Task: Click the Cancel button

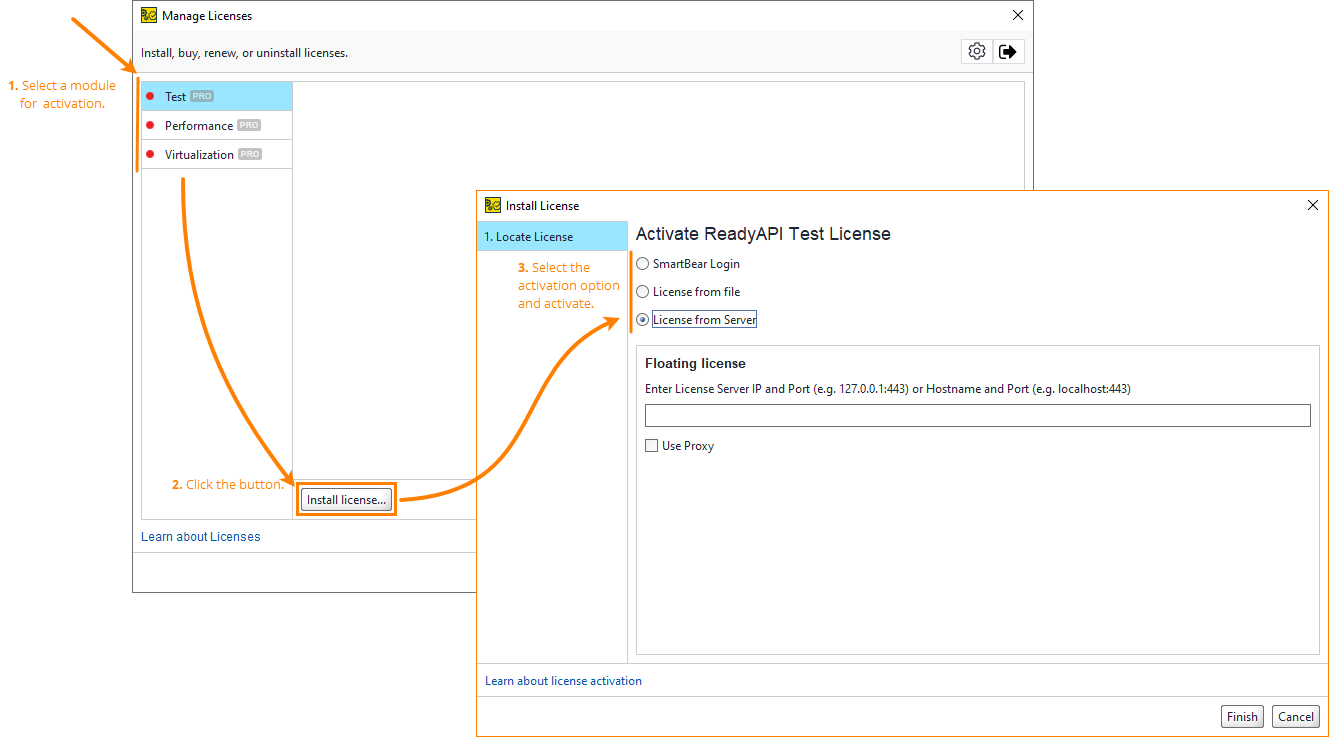Action: coord(1296,717)
